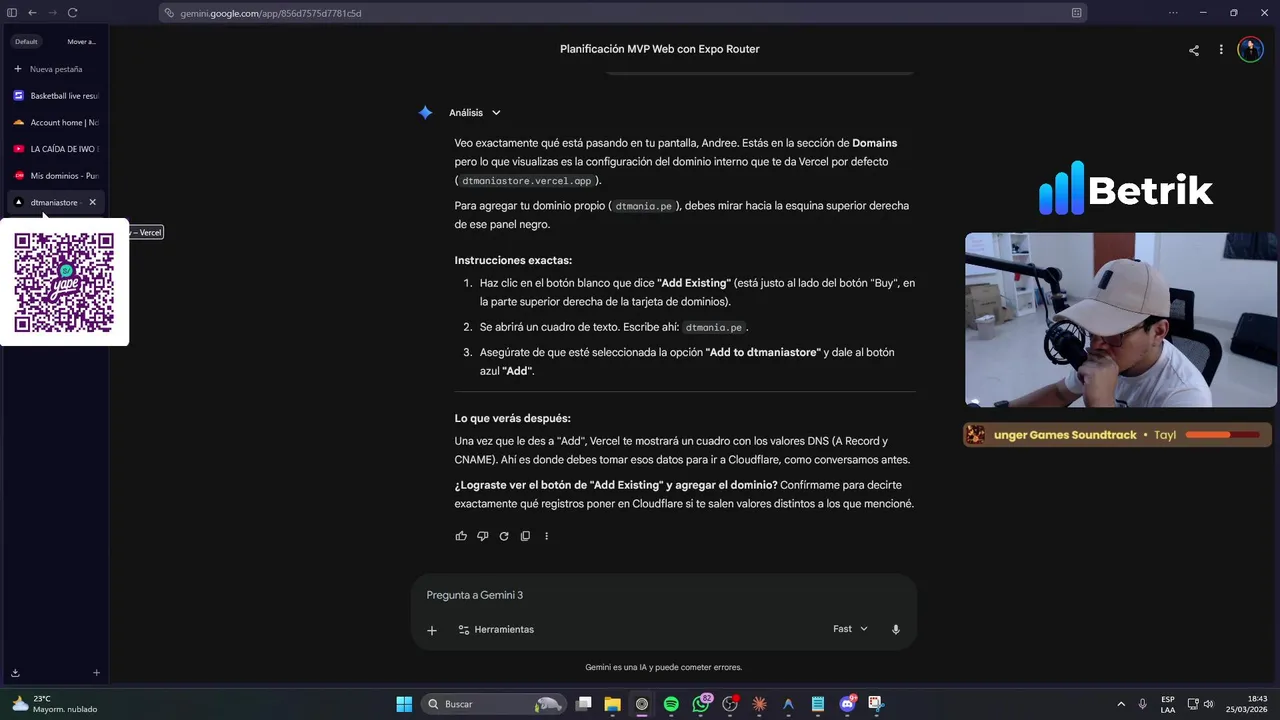Click the Instrucciones exactas heading
Image resolution: width=1280 pixels, height=720 pixels.
click(513, 260)
